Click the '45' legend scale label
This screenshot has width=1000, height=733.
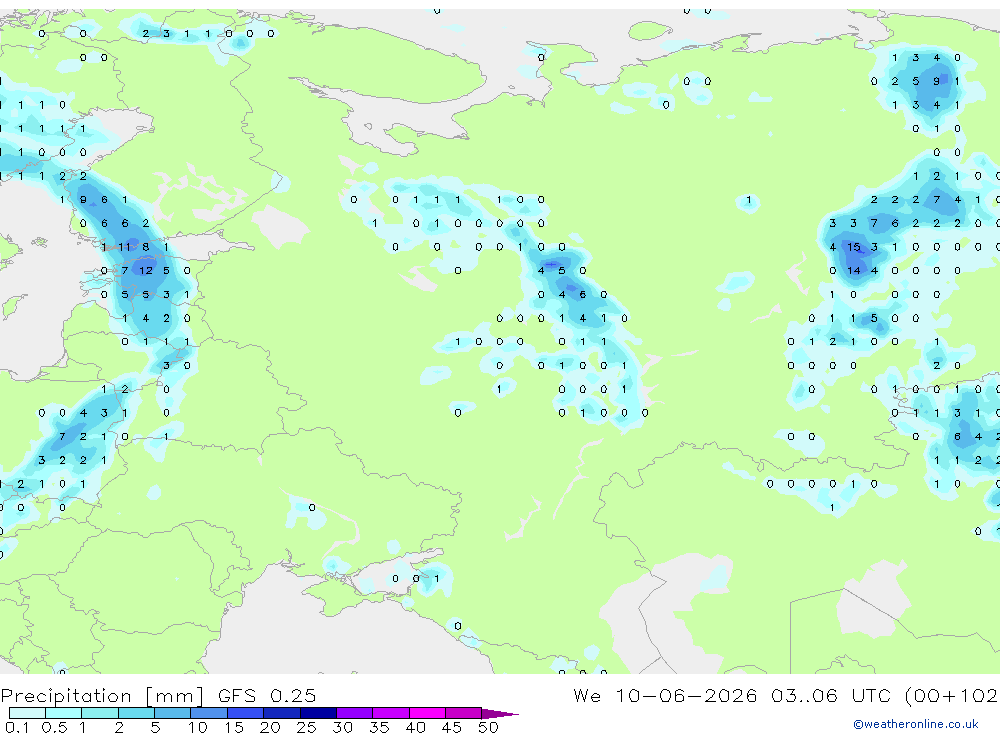click(452, 727)
